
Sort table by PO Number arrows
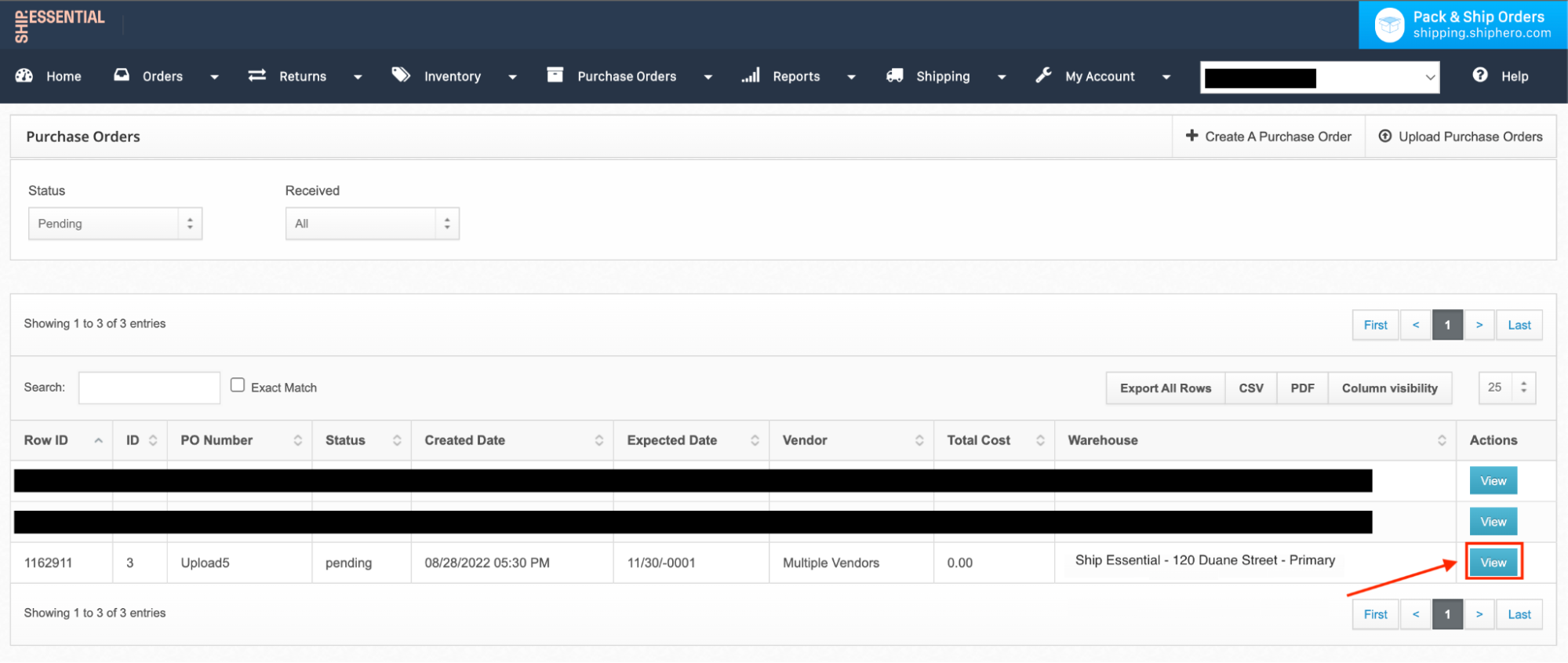point(298,441)
